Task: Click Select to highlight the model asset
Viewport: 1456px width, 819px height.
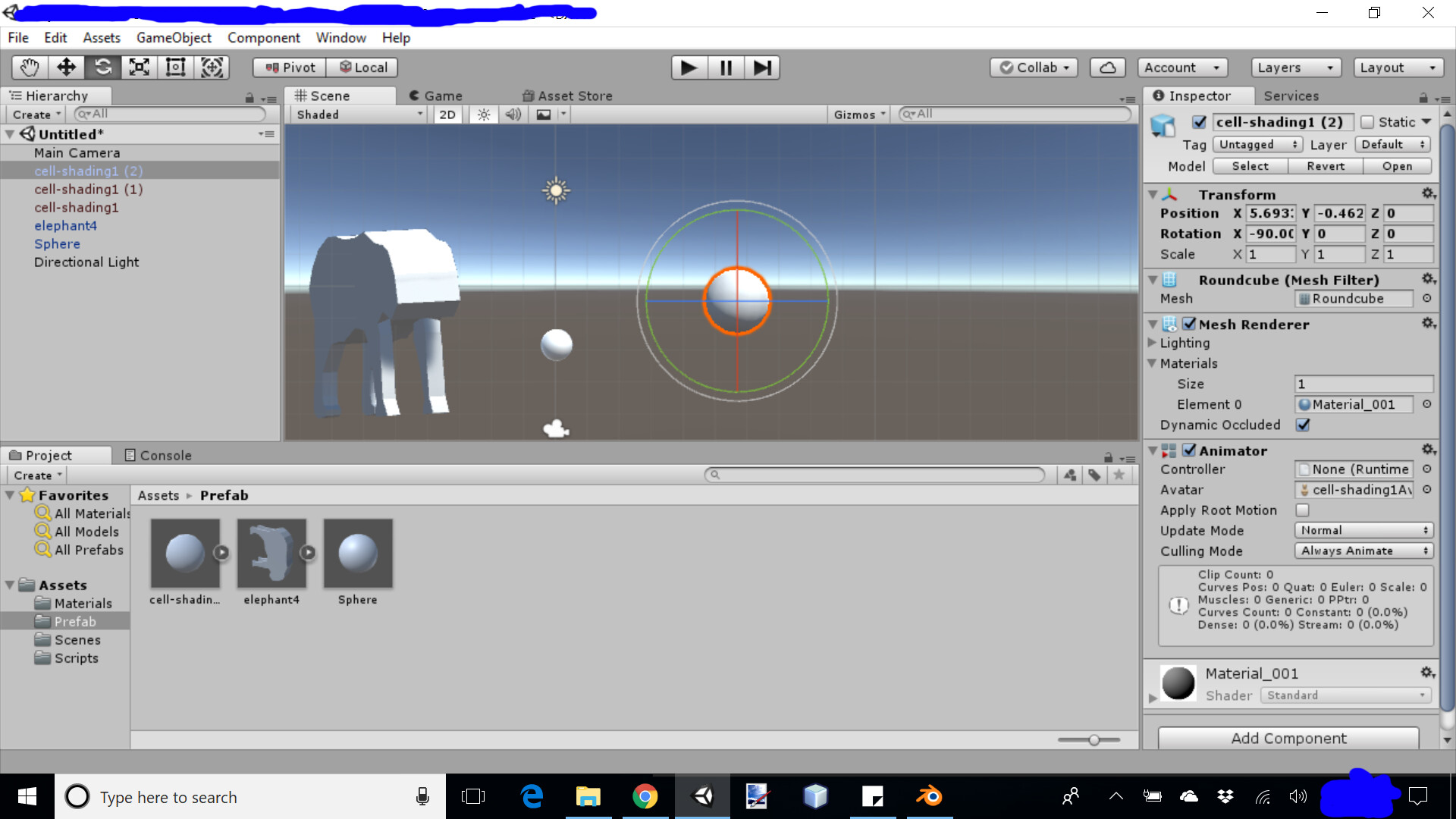Action: [1250, 166]
